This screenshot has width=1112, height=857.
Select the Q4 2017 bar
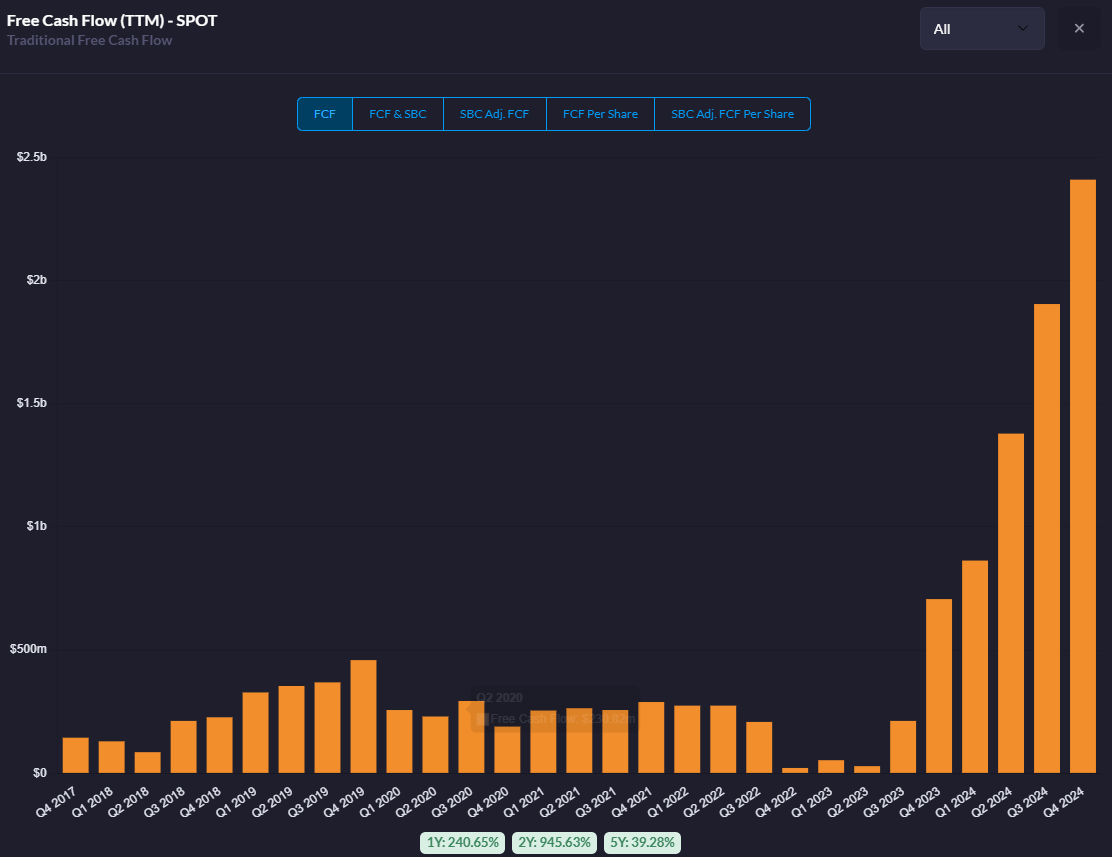tap(76, 755)
